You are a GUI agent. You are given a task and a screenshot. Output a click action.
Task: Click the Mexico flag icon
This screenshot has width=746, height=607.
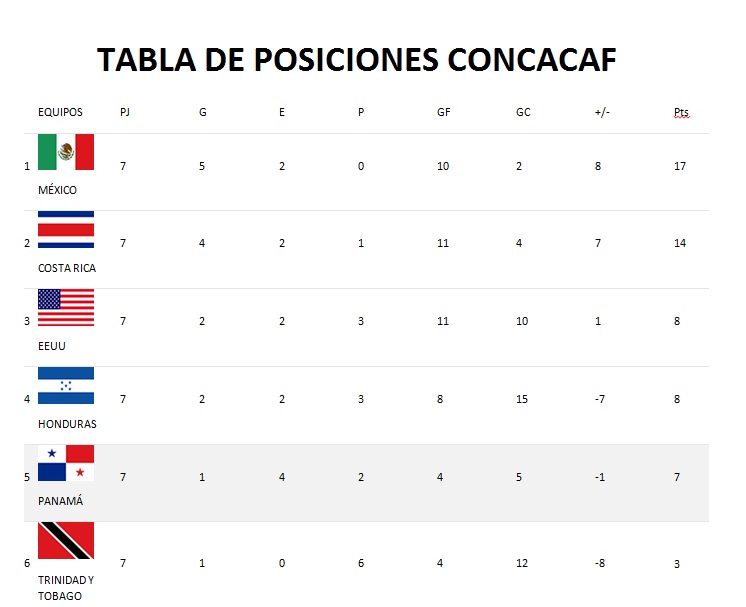tap(66, 152)
